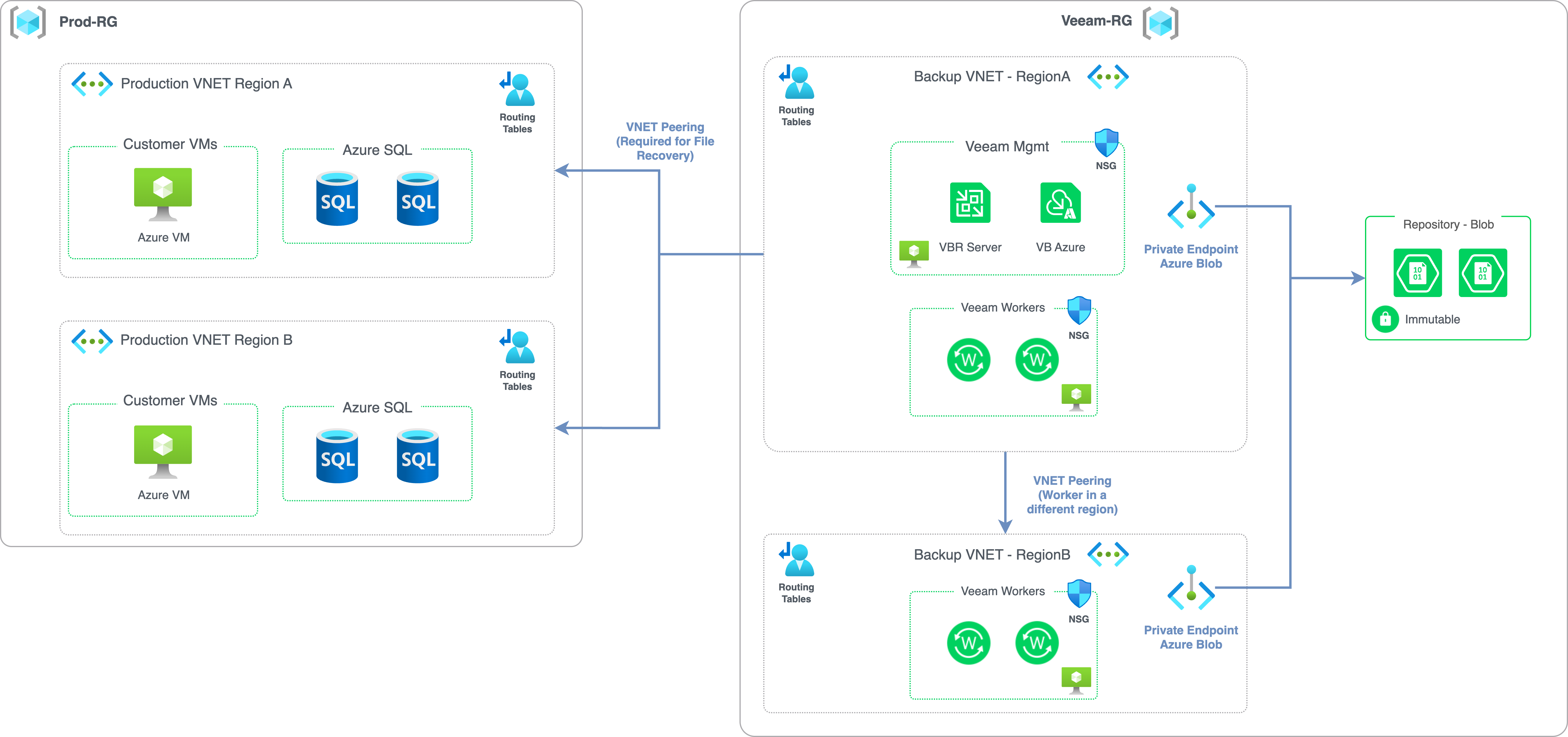The height and width of the screenshot is (737, 1568).
Task: Select the Backup VNET - RegionB network icon
Action: (1108, 555)
